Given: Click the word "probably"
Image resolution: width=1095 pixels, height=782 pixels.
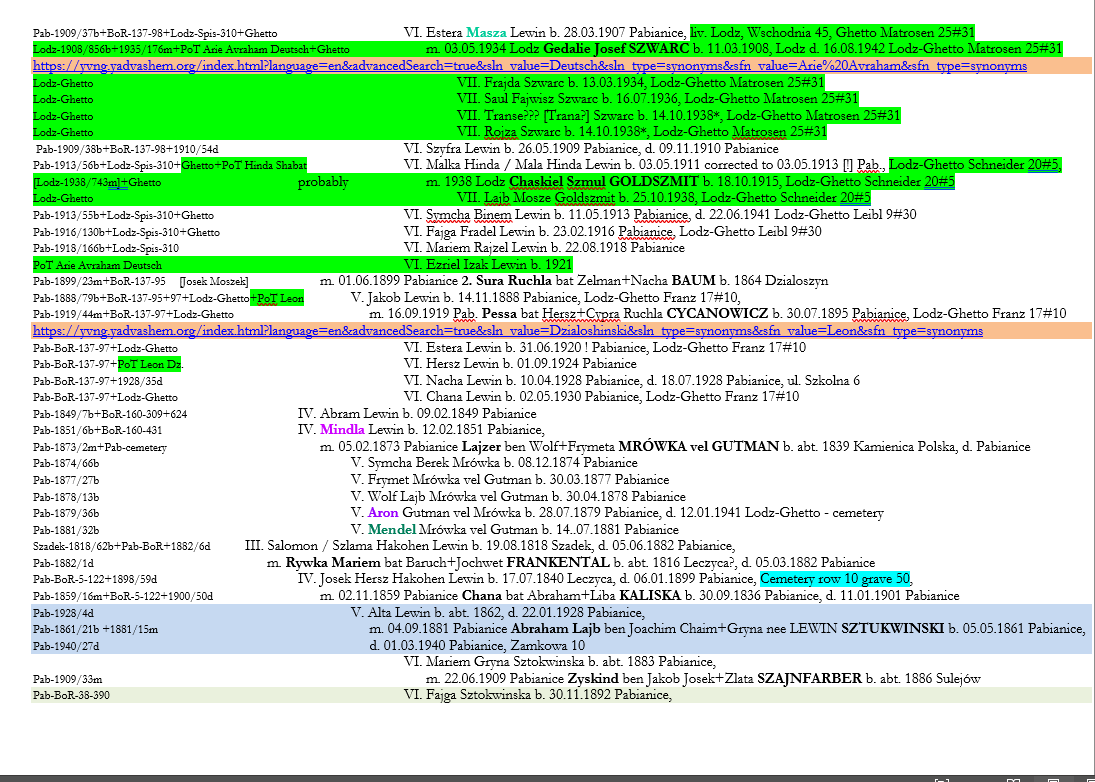Looking at the screenshot, I should click(x=323, y=182).
